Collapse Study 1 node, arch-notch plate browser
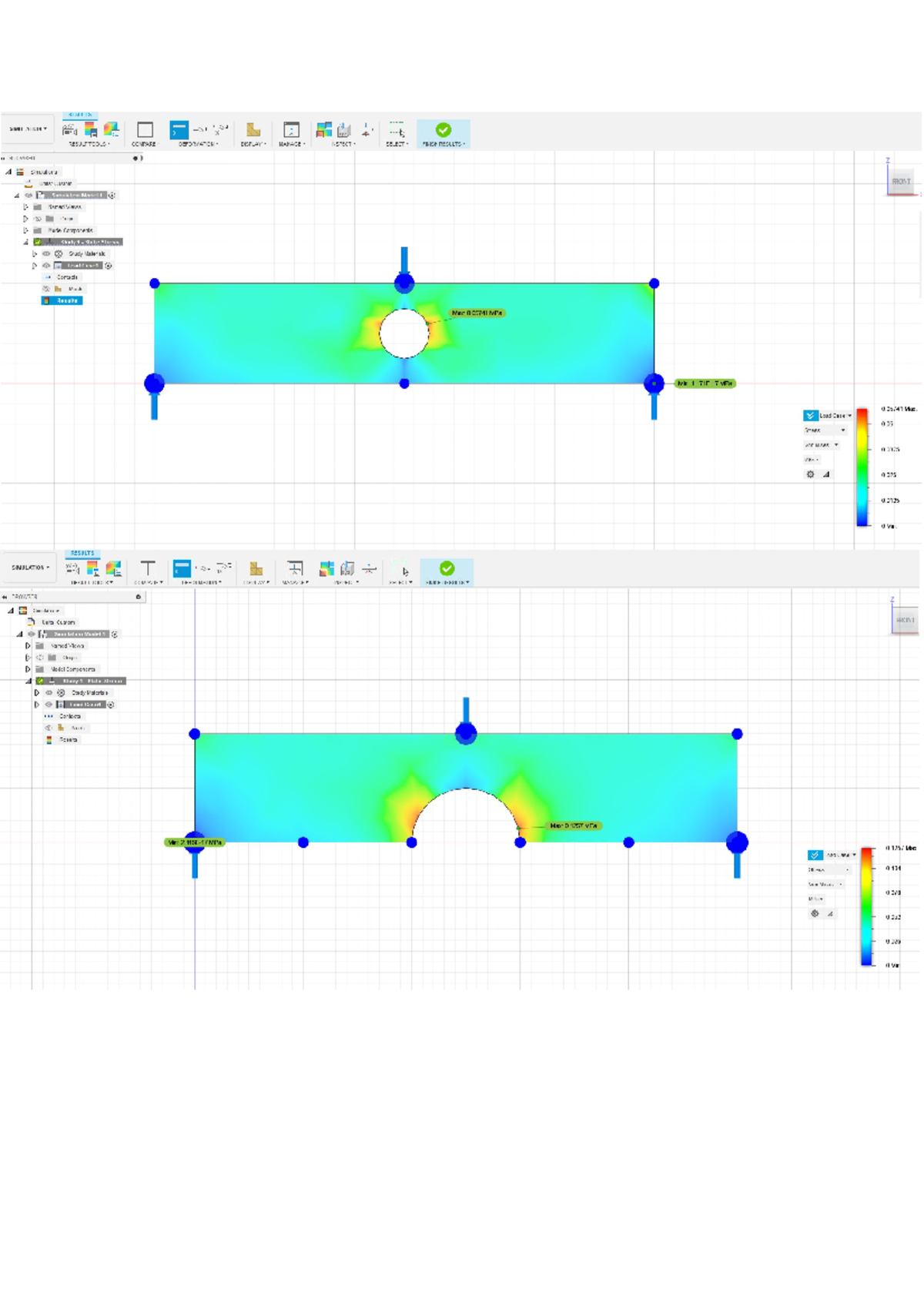924x1306 pixels. click(x=28, y=681)
